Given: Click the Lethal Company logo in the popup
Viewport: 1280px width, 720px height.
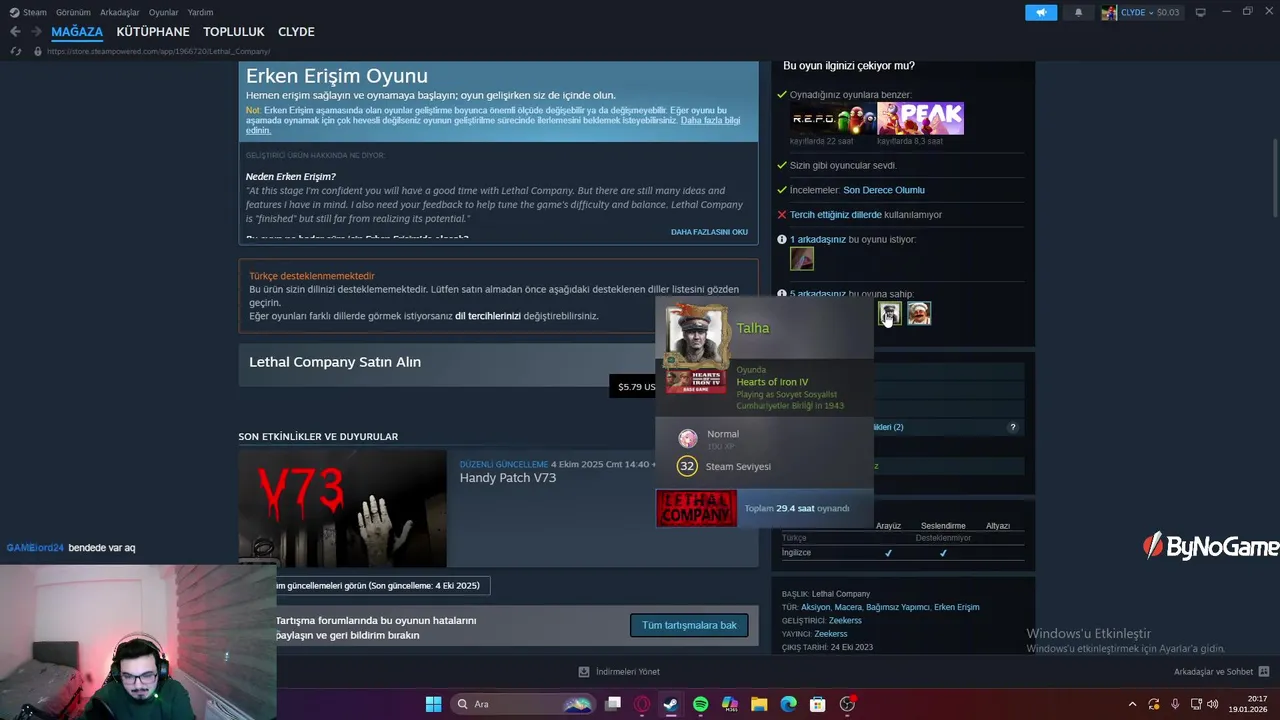Looking at the screenshot, I should (x=697, y=508).
